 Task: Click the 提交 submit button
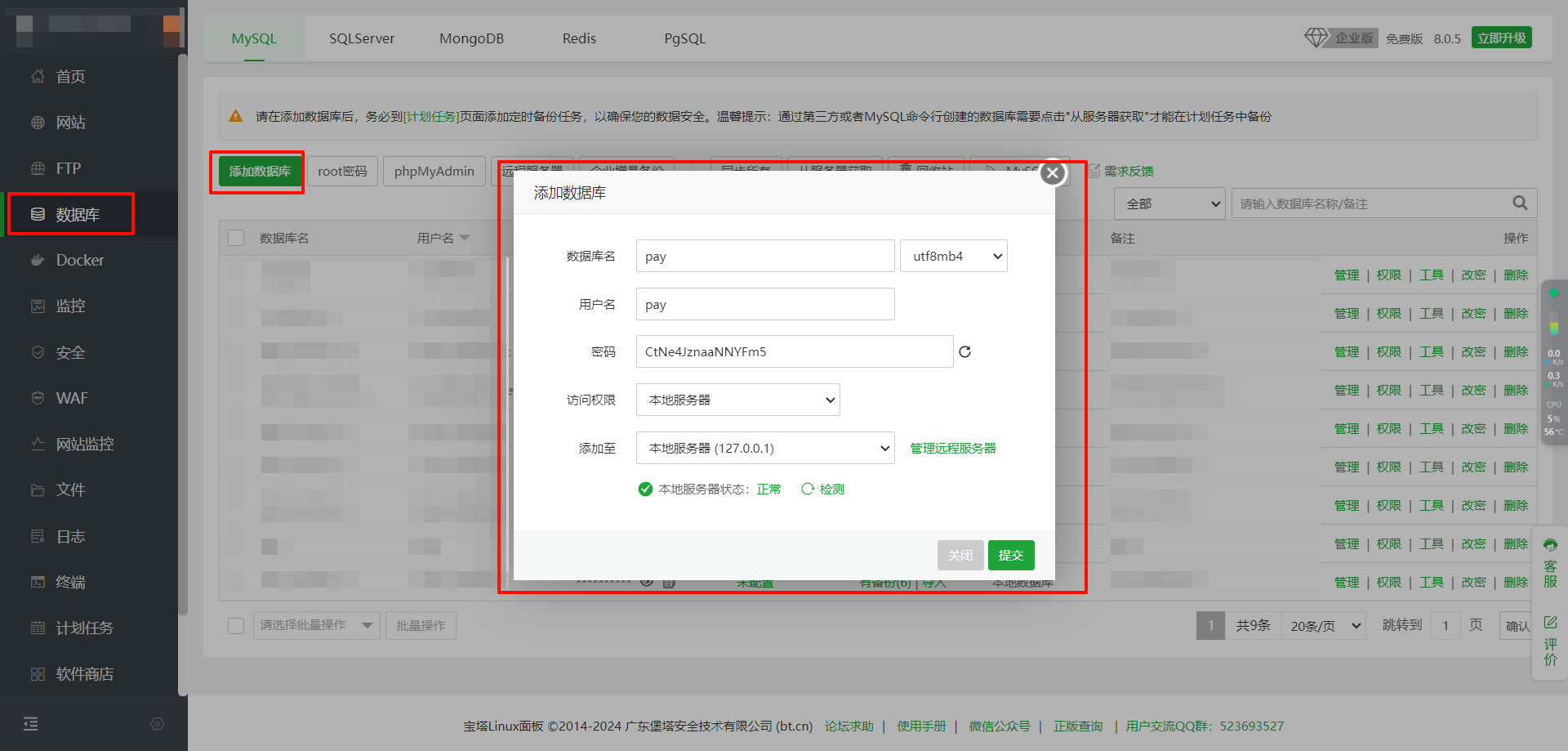pyautogui.click(x=1011, y=555)
